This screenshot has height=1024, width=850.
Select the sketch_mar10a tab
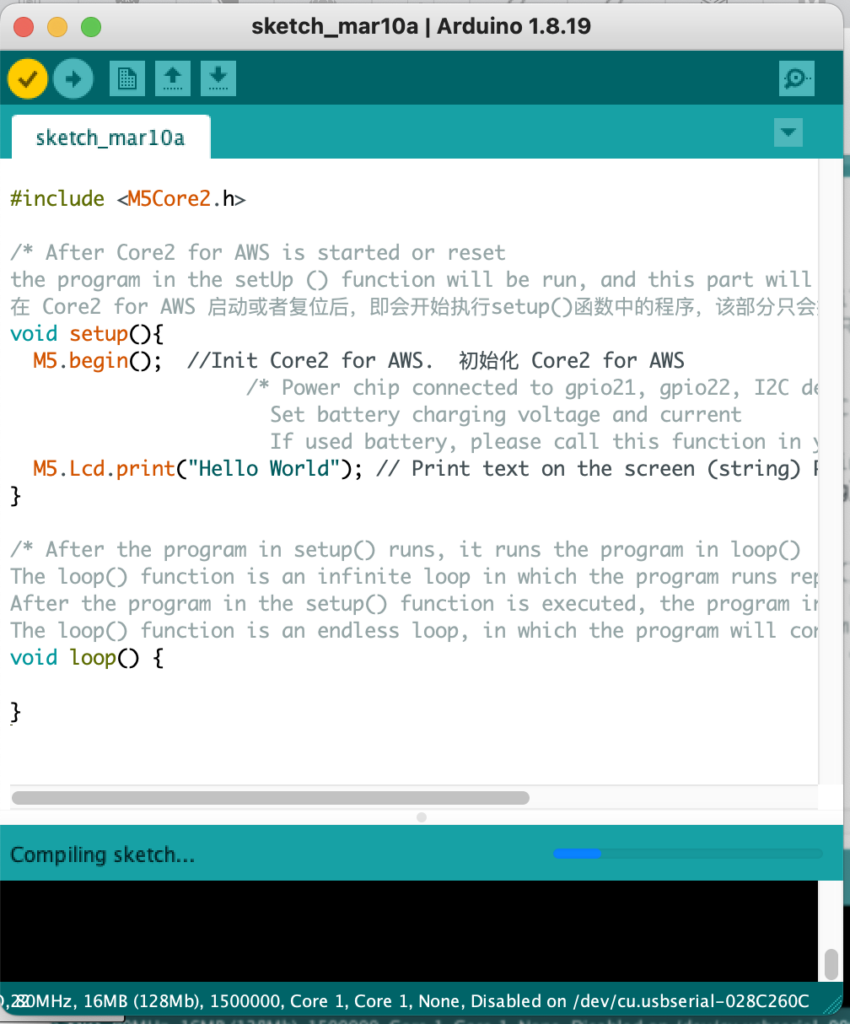[x=110, y=138]
